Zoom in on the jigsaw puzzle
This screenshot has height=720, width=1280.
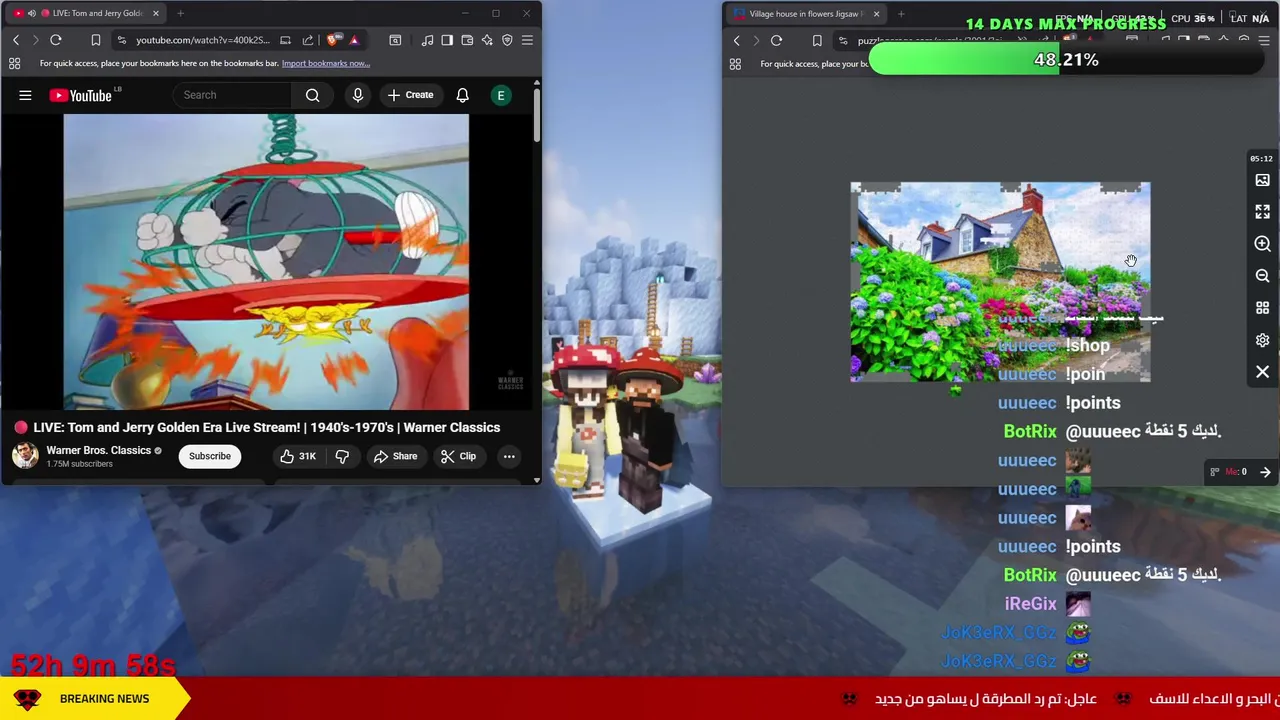(1262, 244)
